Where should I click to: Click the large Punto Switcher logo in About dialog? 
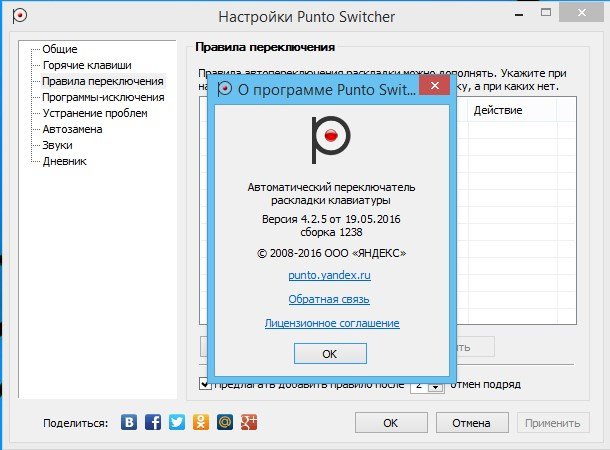pos(331,140)
